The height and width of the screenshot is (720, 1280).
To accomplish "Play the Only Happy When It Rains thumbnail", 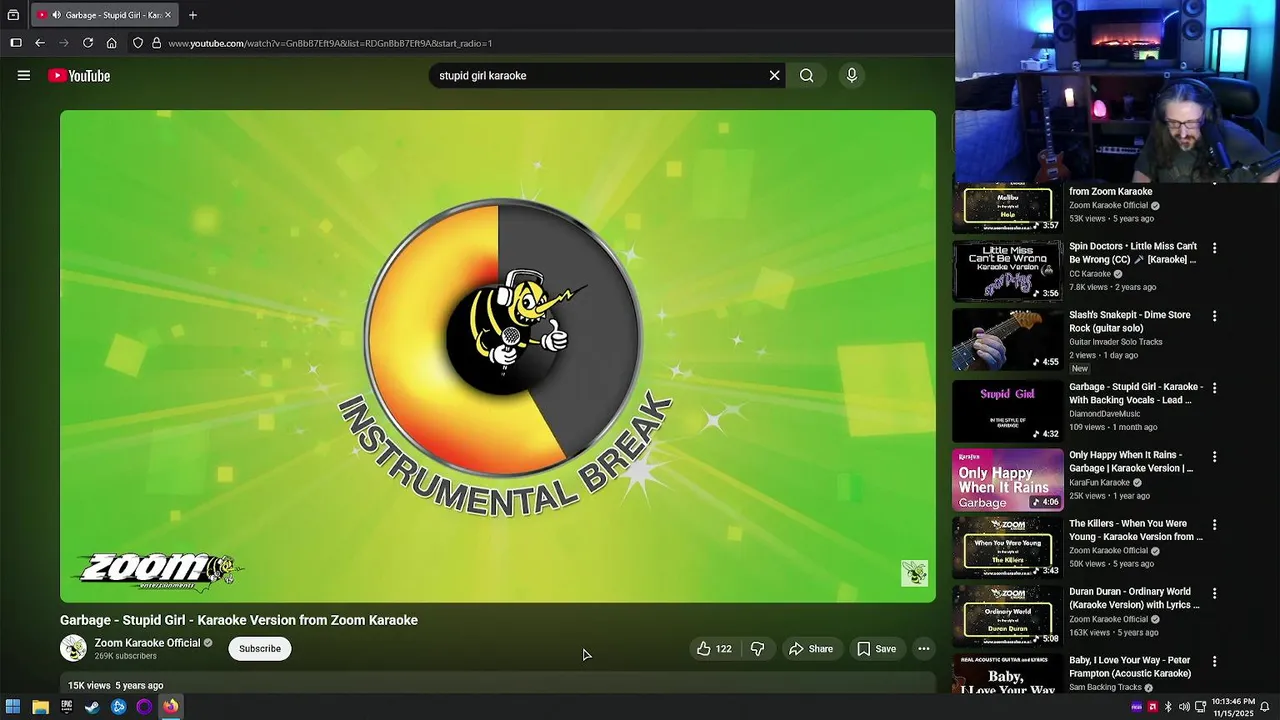I will 1007,480.
